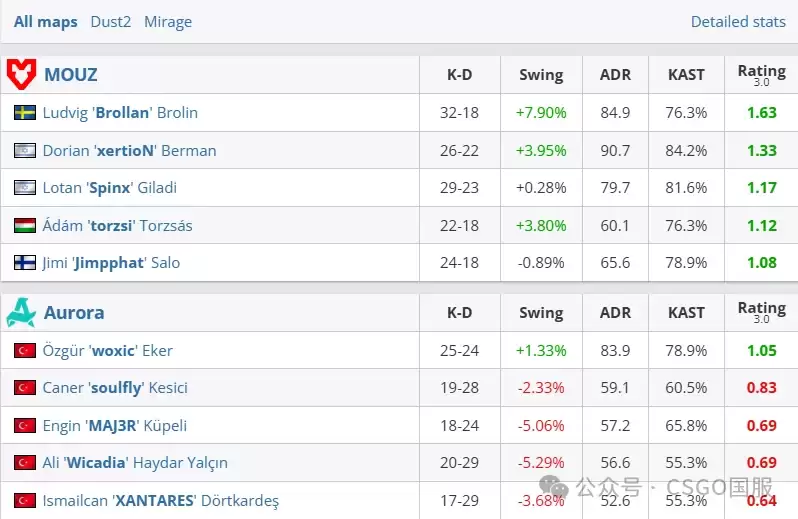Click the Turkish flag beside woxic
798x519 pixels.
click(25, 351)
